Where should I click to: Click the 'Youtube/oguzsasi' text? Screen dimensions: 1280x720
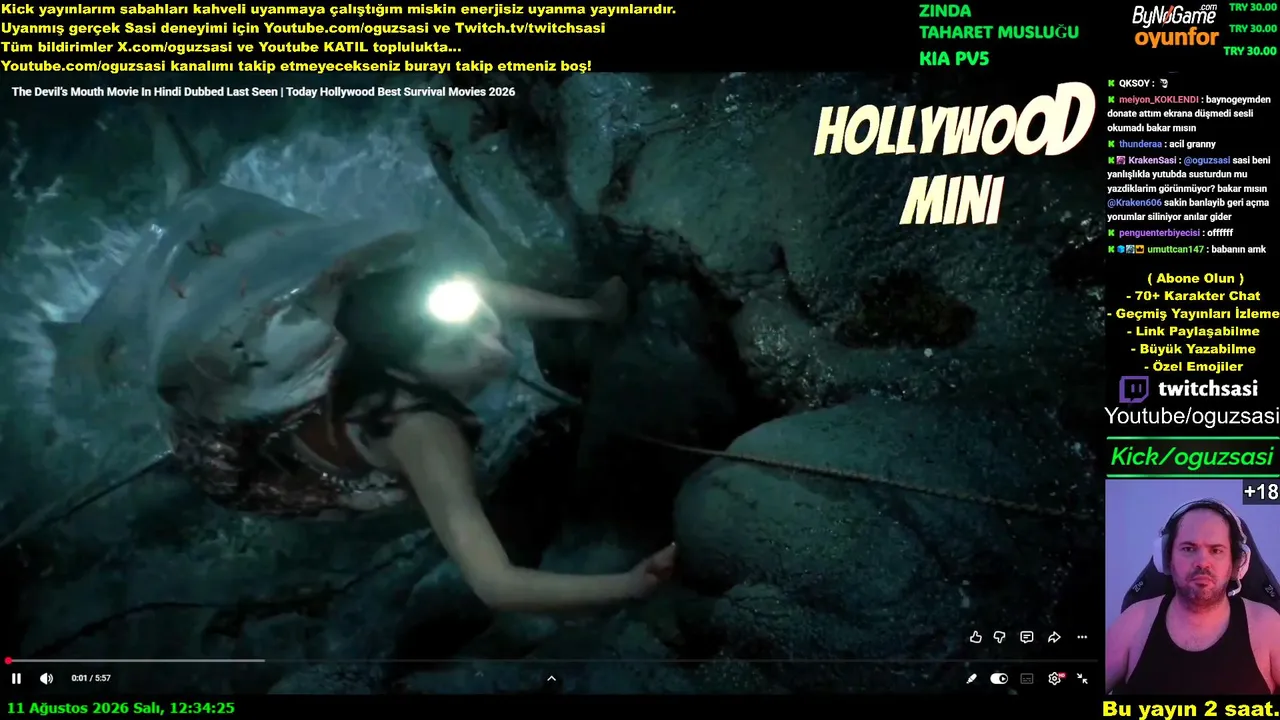[x=1192, y=416]
